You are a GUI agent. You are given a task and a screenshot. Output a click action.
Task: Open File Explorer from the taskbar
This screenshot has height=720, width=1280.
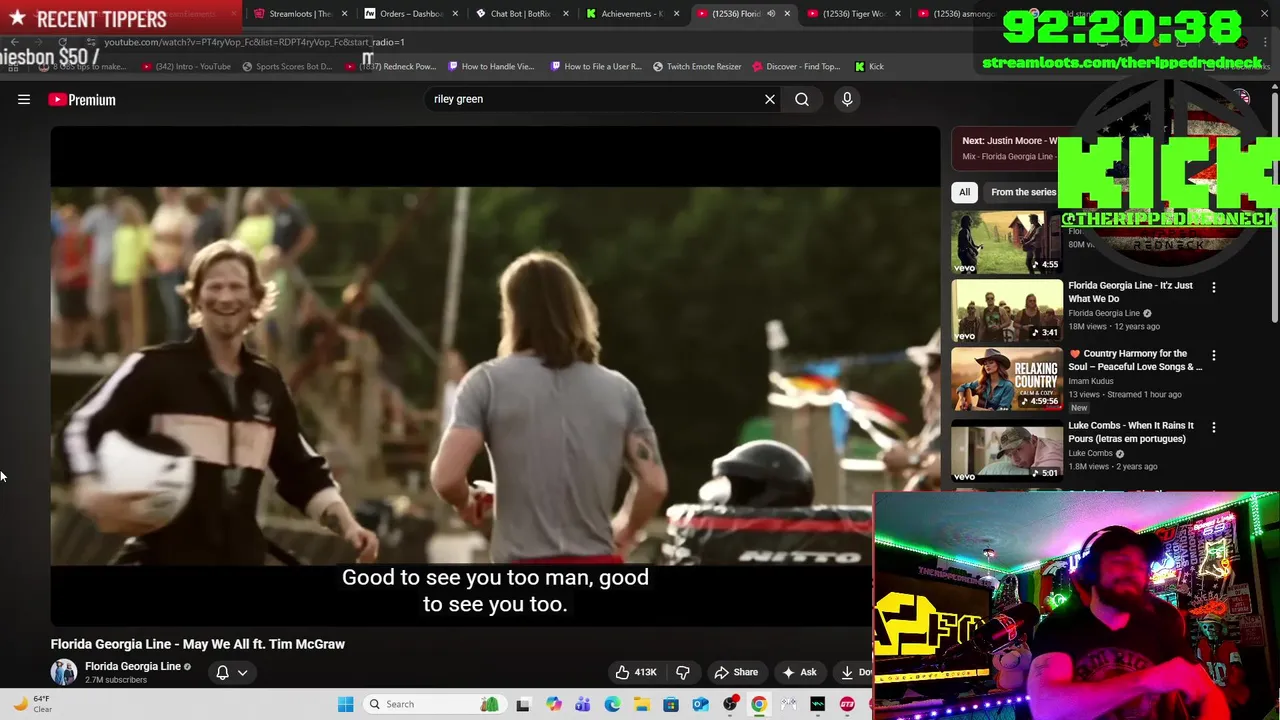(x=641, y=704)
